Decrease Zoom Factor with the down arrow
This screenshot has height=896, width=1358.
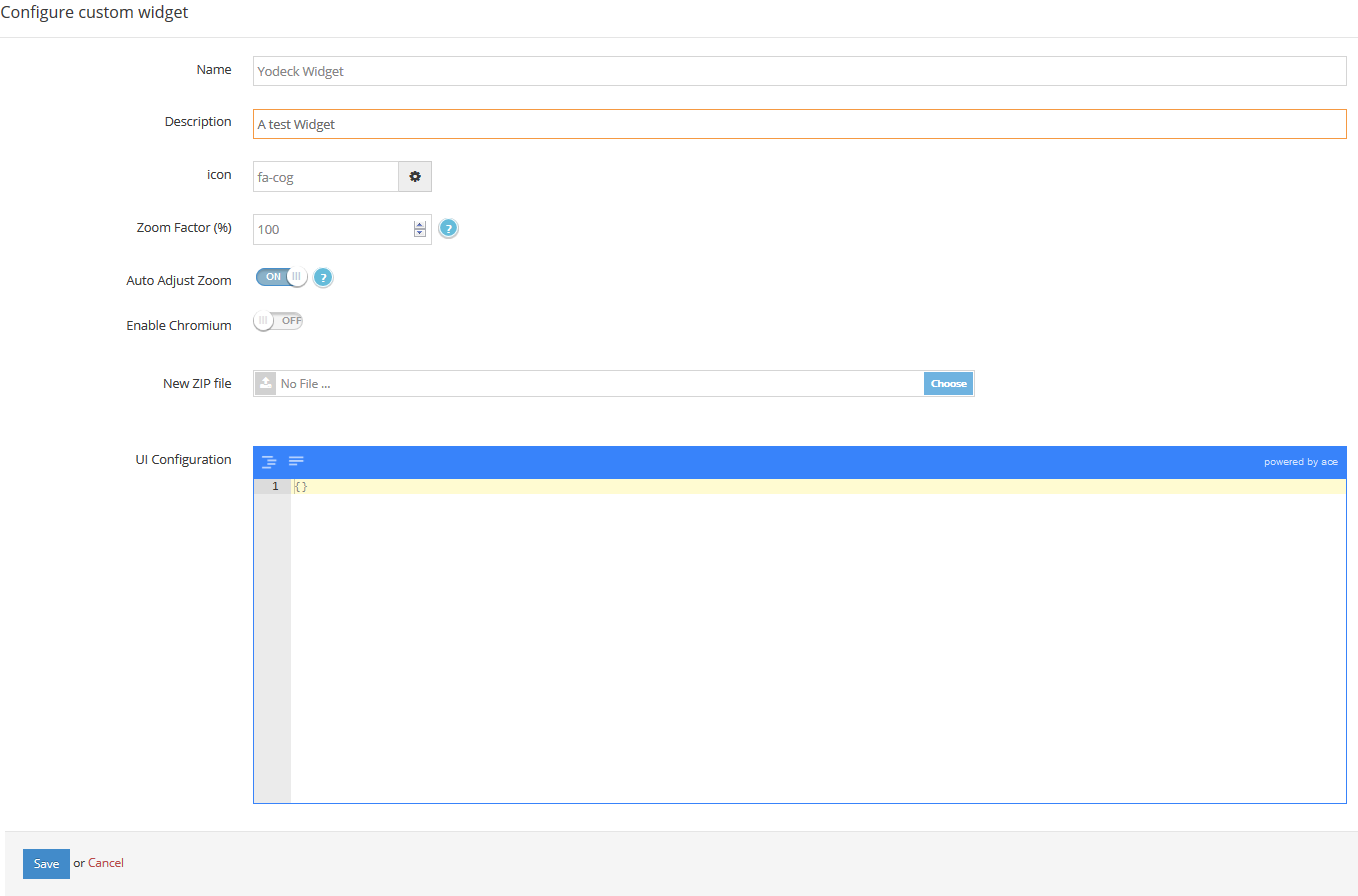coord(420,234)
